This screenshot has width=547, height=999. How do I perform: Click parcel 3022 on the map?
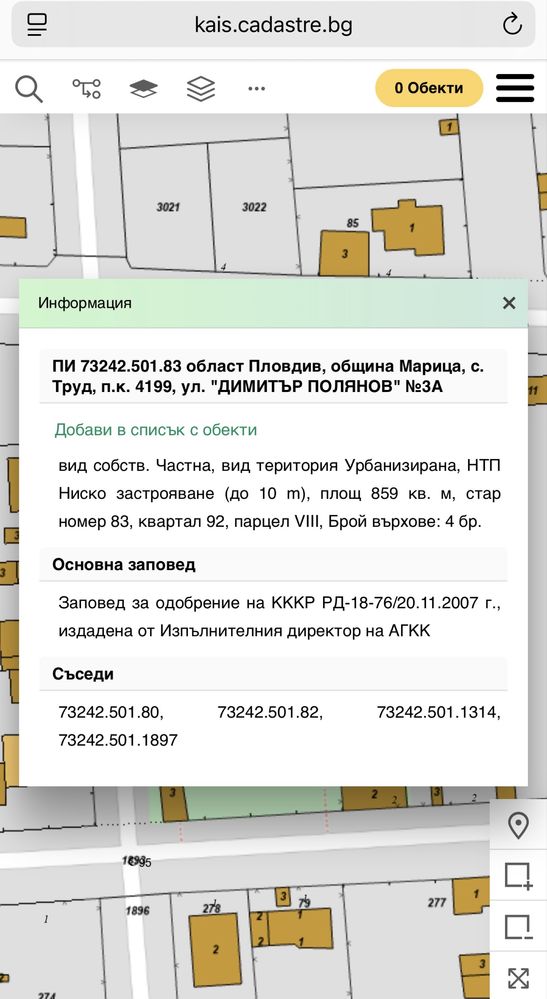pos(254,207)
